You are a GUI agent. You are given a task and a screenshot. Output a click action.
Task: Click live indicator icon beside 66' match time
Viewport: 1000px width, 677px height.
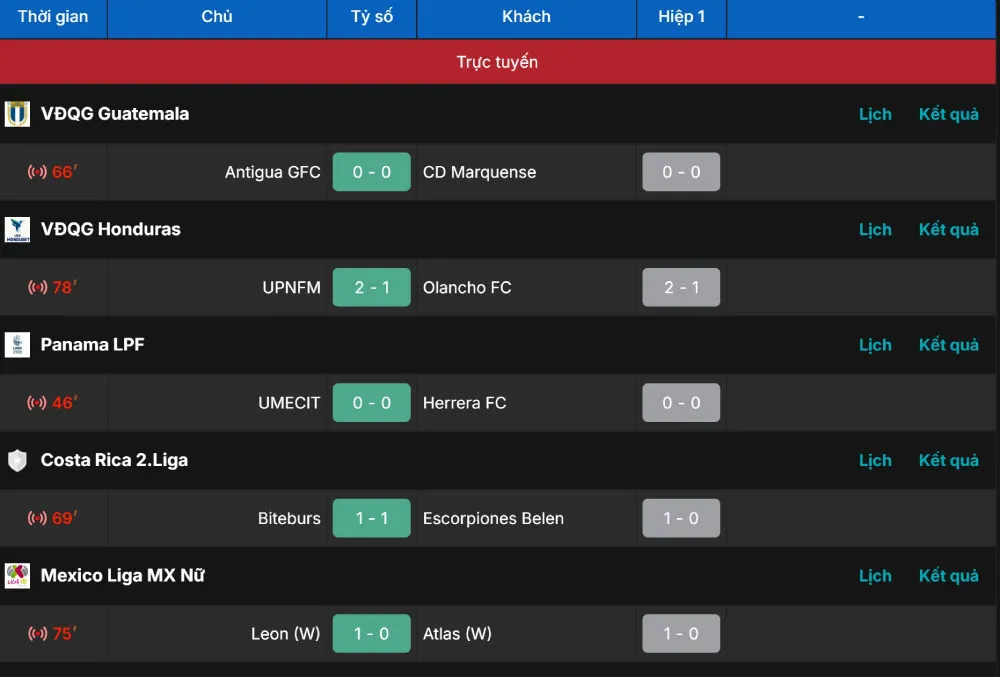pos(37,172)
